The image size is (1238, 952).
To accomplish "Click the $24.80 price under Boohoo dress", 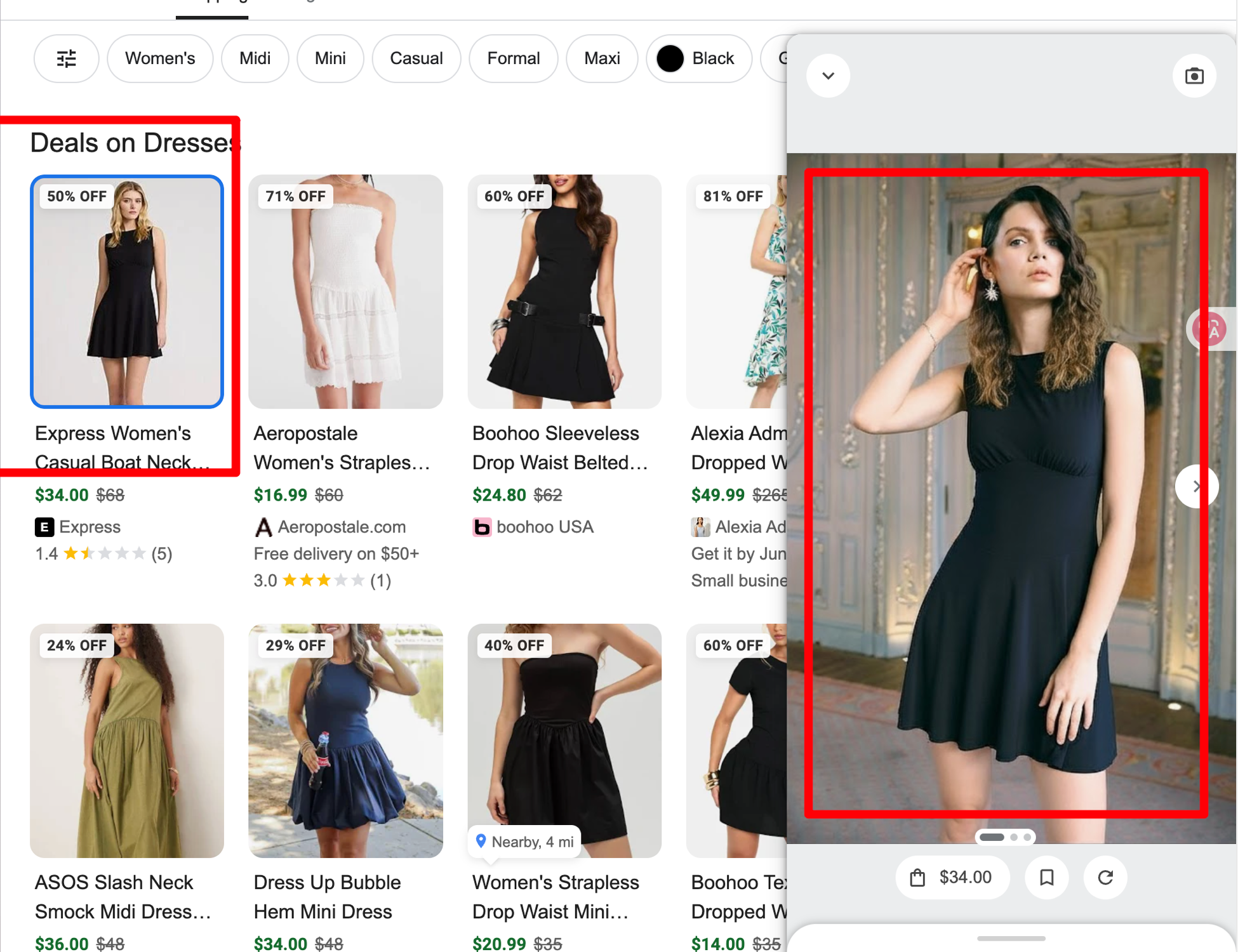I will 499,495.
